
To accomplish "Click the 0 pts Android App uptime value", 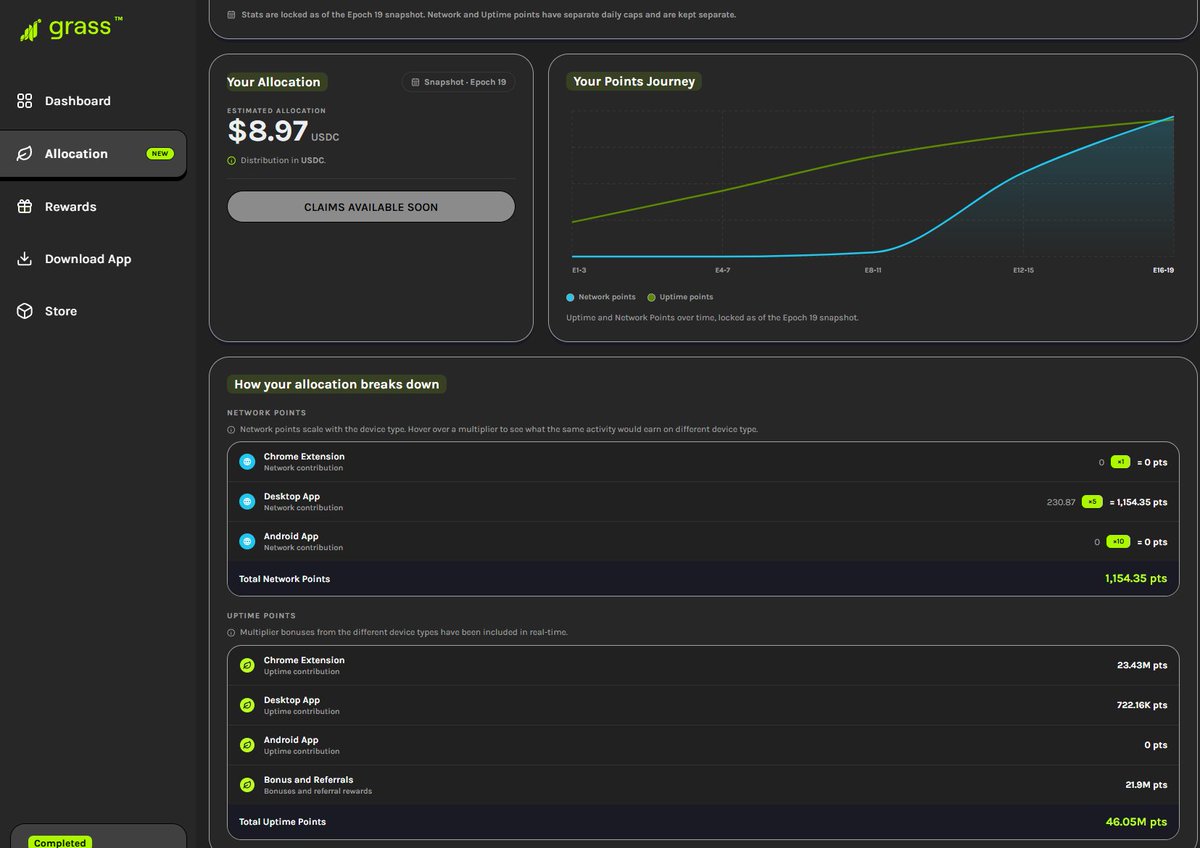I will (x=1156, y=745).
